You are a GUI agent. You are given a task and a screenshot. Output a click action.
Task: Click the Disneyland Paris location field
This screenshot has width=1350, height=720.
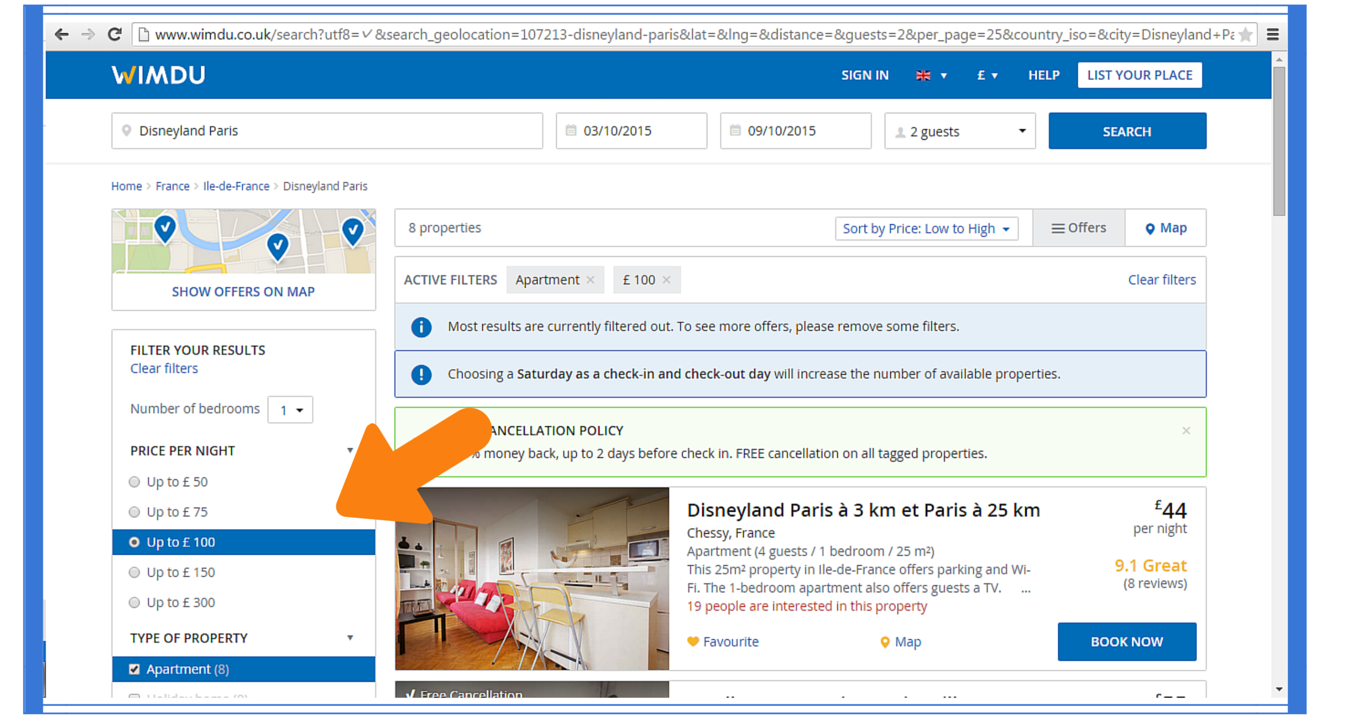tap(327, 131)
